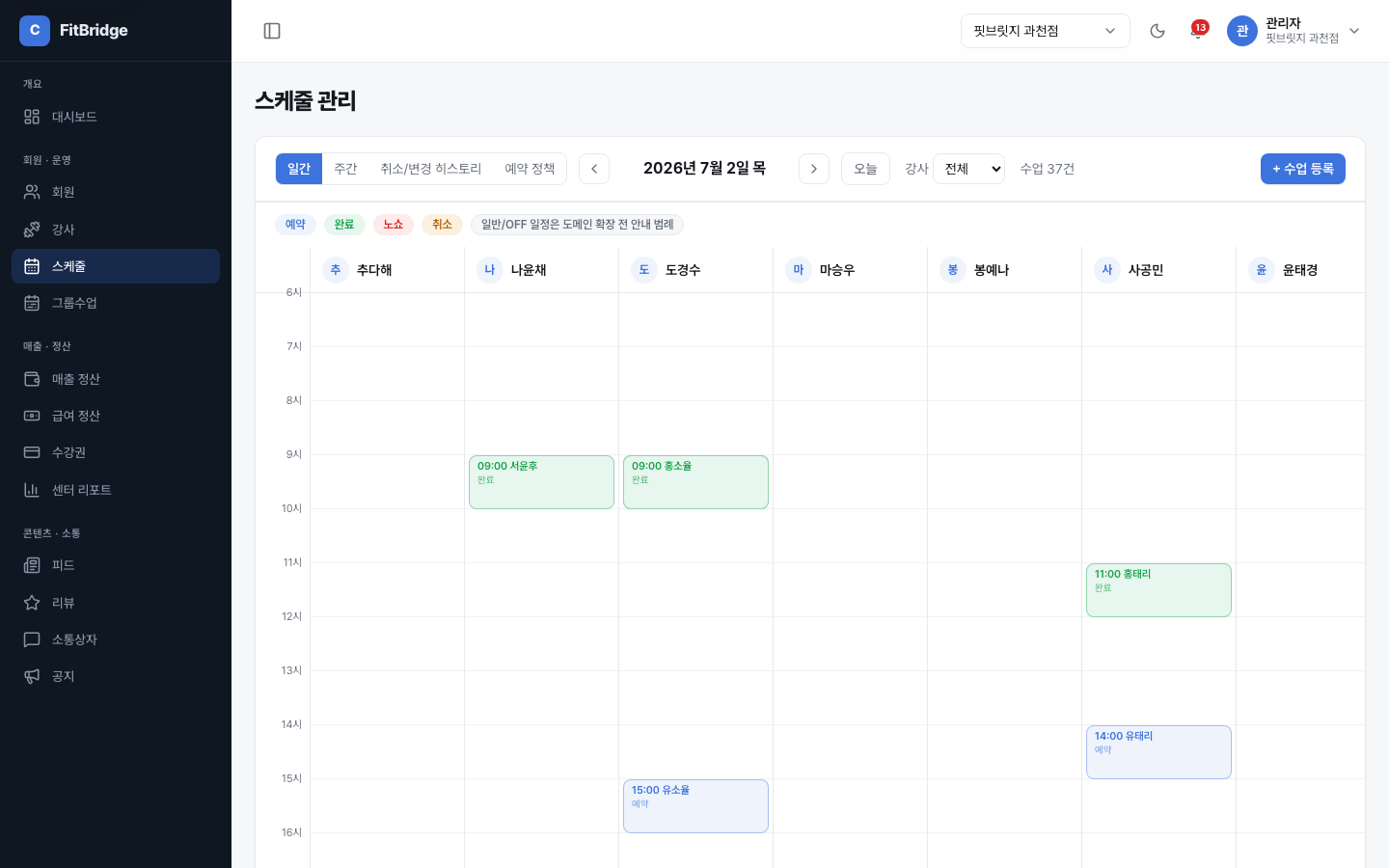Open the 09:00 홍소율 completed session

[695, 482]
